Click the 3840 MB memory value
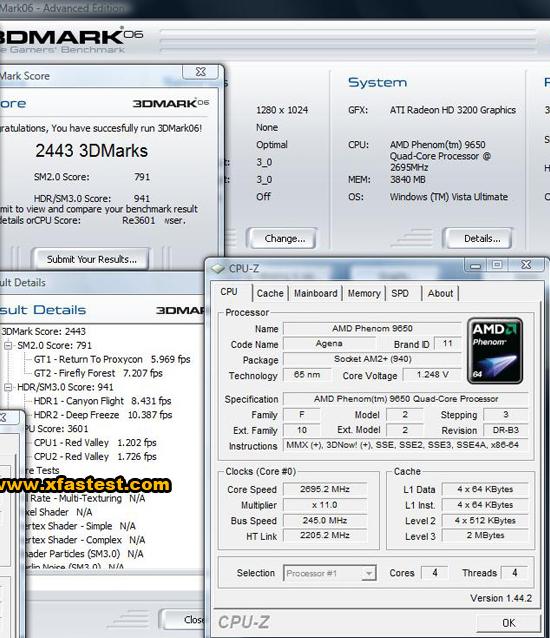The image size is (550, 638). point(408,179)
